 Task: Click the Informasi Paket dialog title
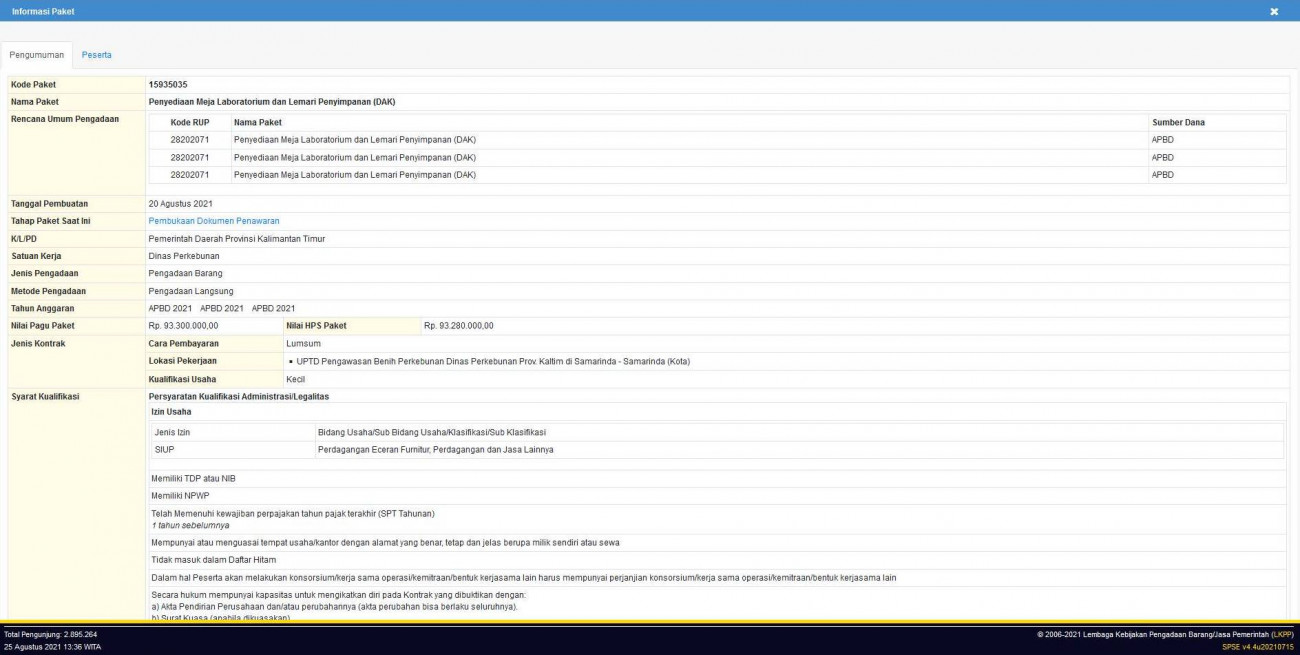pos(43,11)
